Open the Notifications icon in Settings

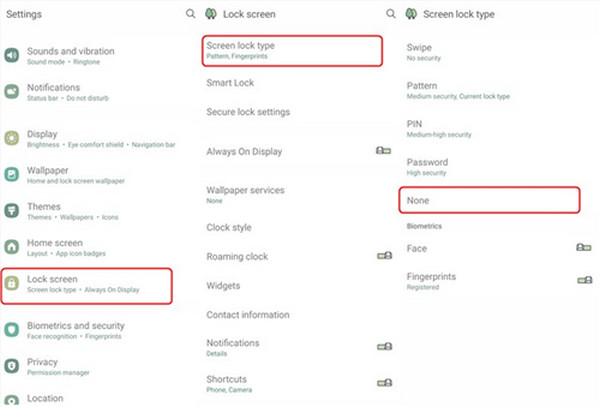(11, 91)
